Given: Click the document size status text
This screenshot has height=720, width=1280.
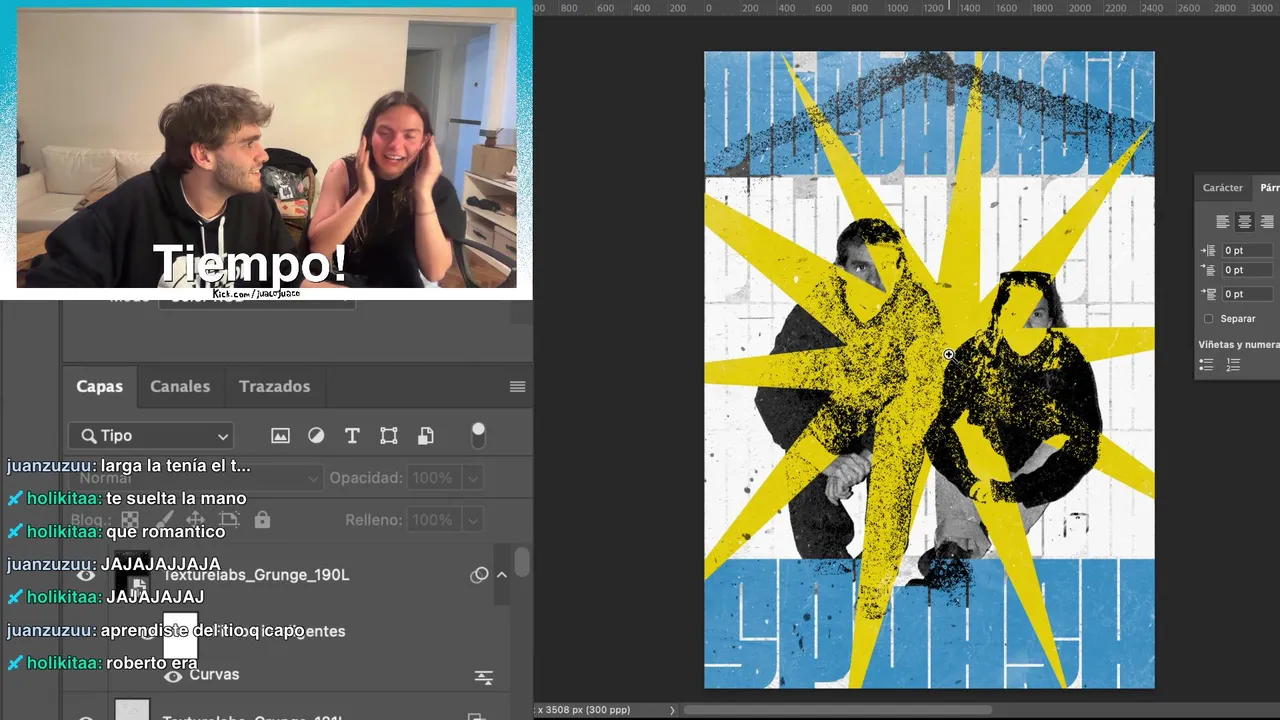Looking at the screenshot, I should (584, 710).
